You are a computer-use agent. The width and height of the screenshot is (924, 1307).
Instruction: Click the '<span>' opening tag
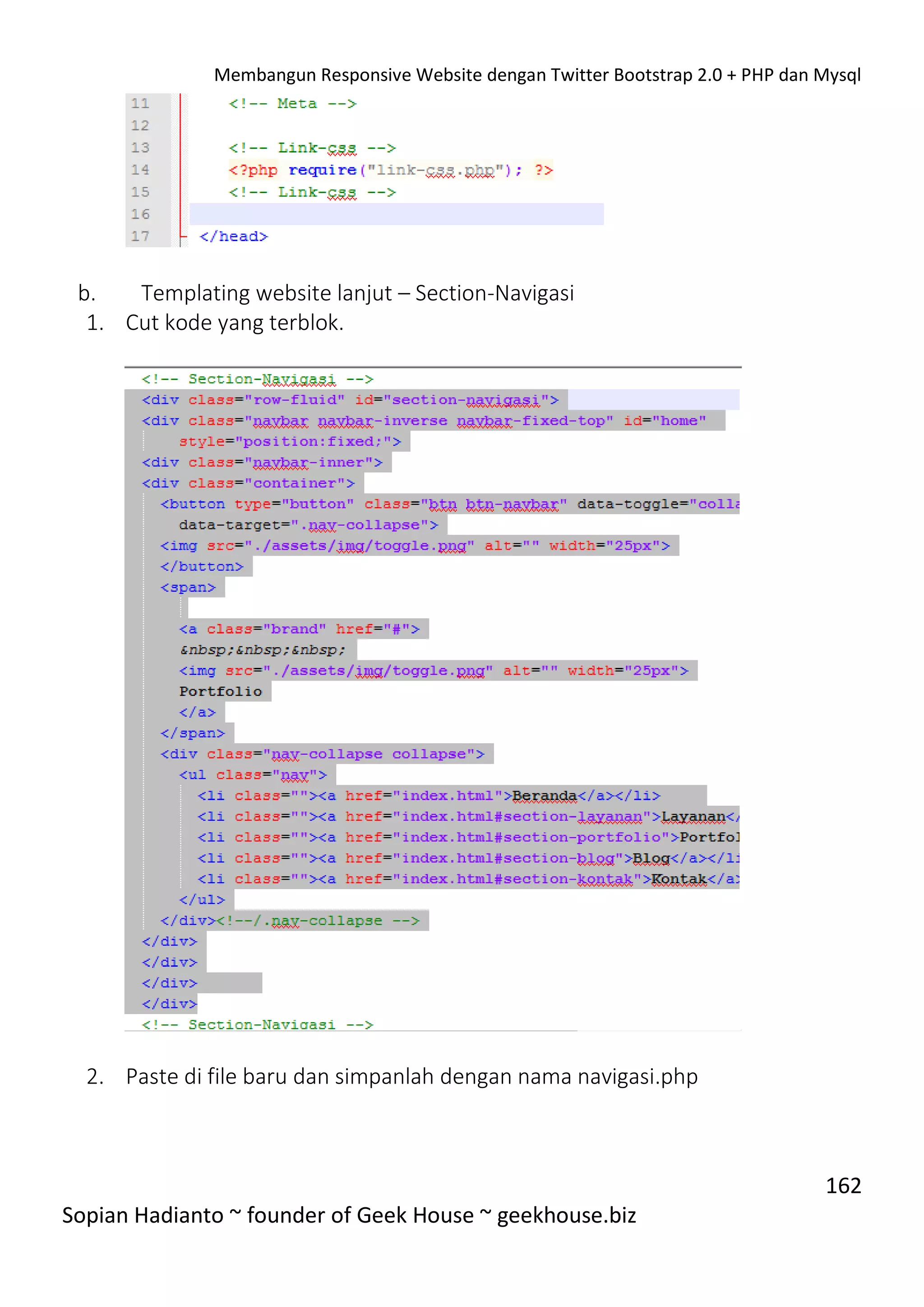tap(188, 588)
